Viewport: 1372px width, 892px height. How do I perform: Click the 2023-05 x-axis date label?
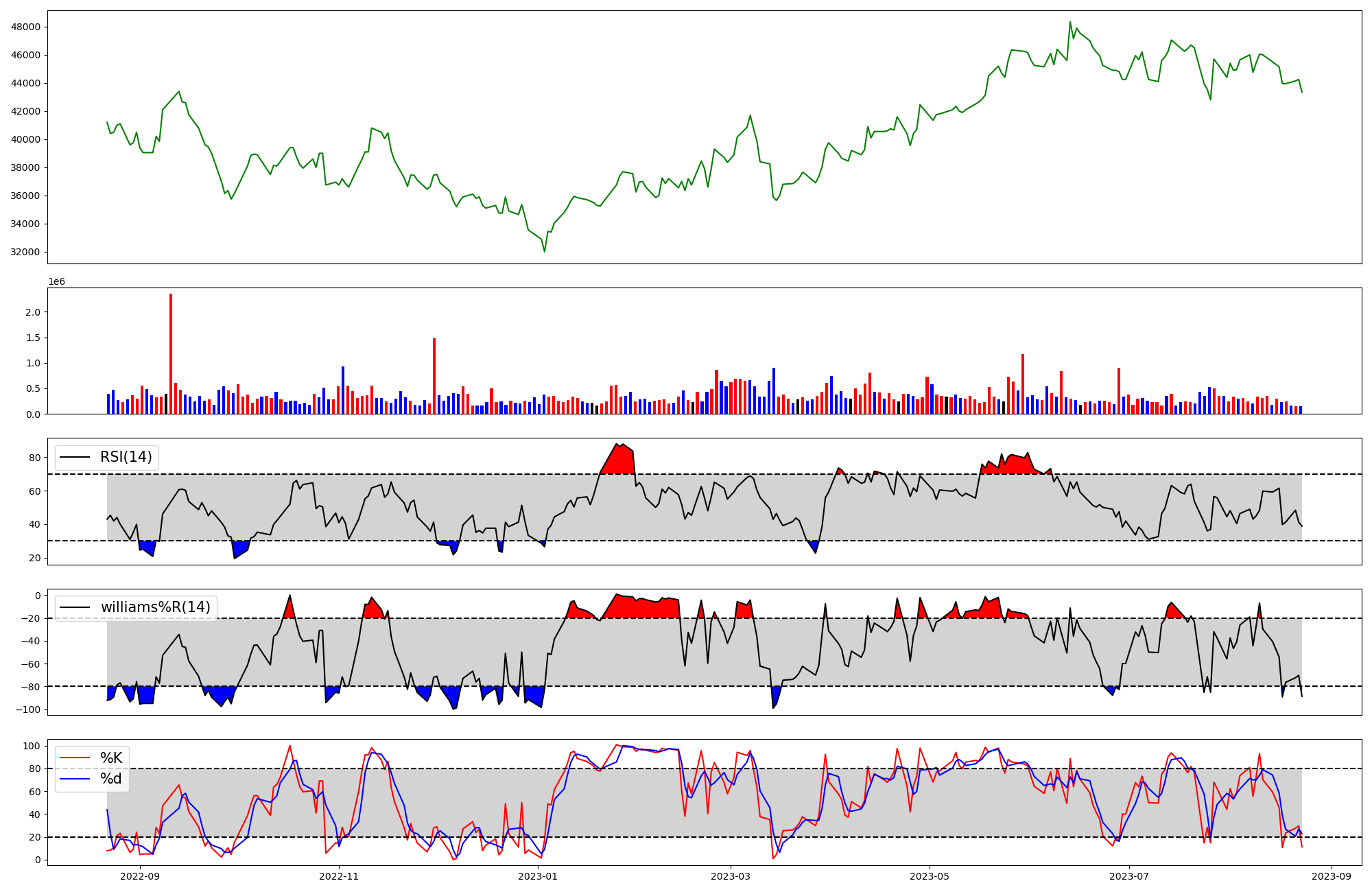click(x=930, y=876)
